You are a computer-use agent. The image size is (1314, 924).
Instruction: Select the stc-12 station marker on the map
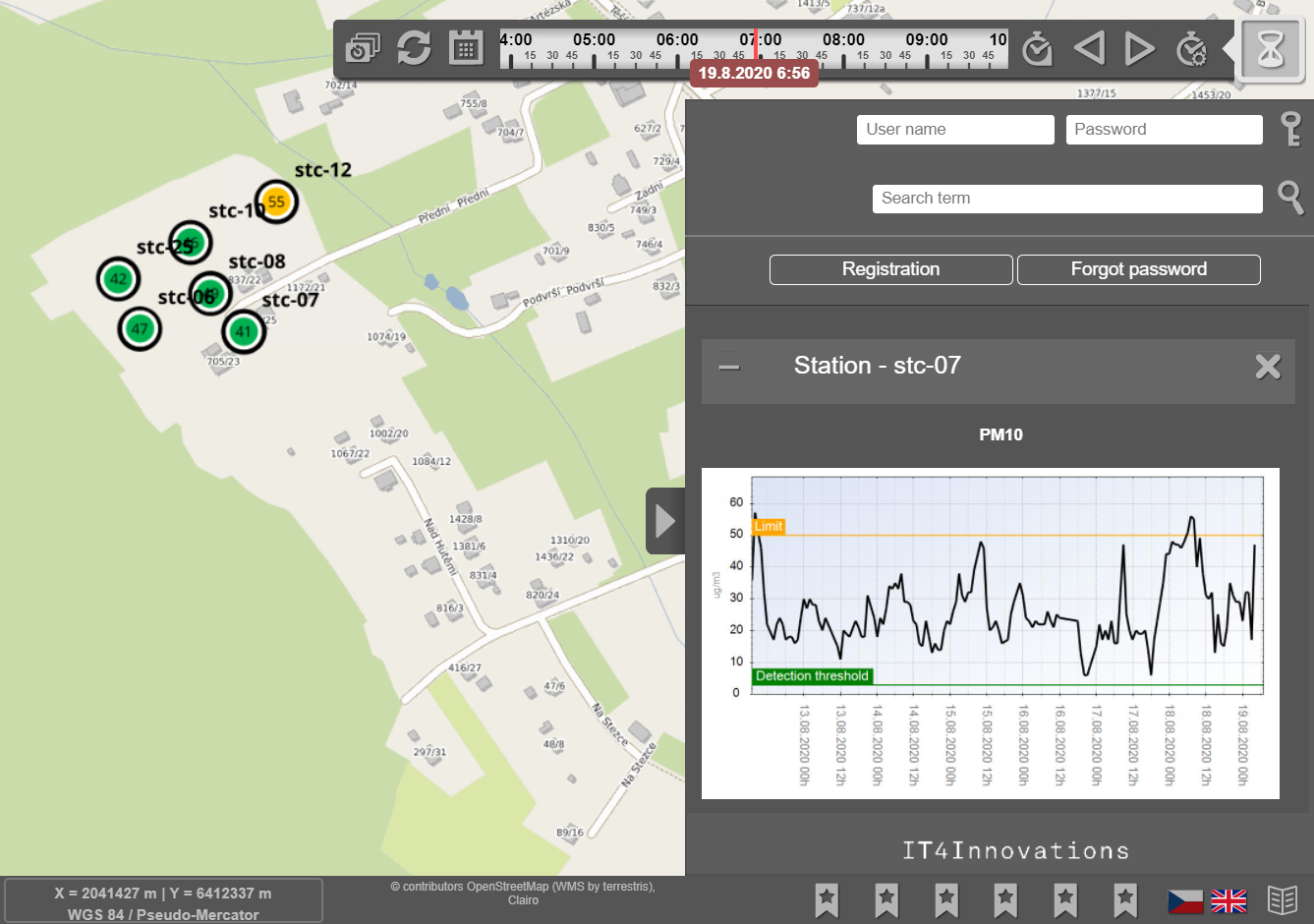[x=276, y=201]
